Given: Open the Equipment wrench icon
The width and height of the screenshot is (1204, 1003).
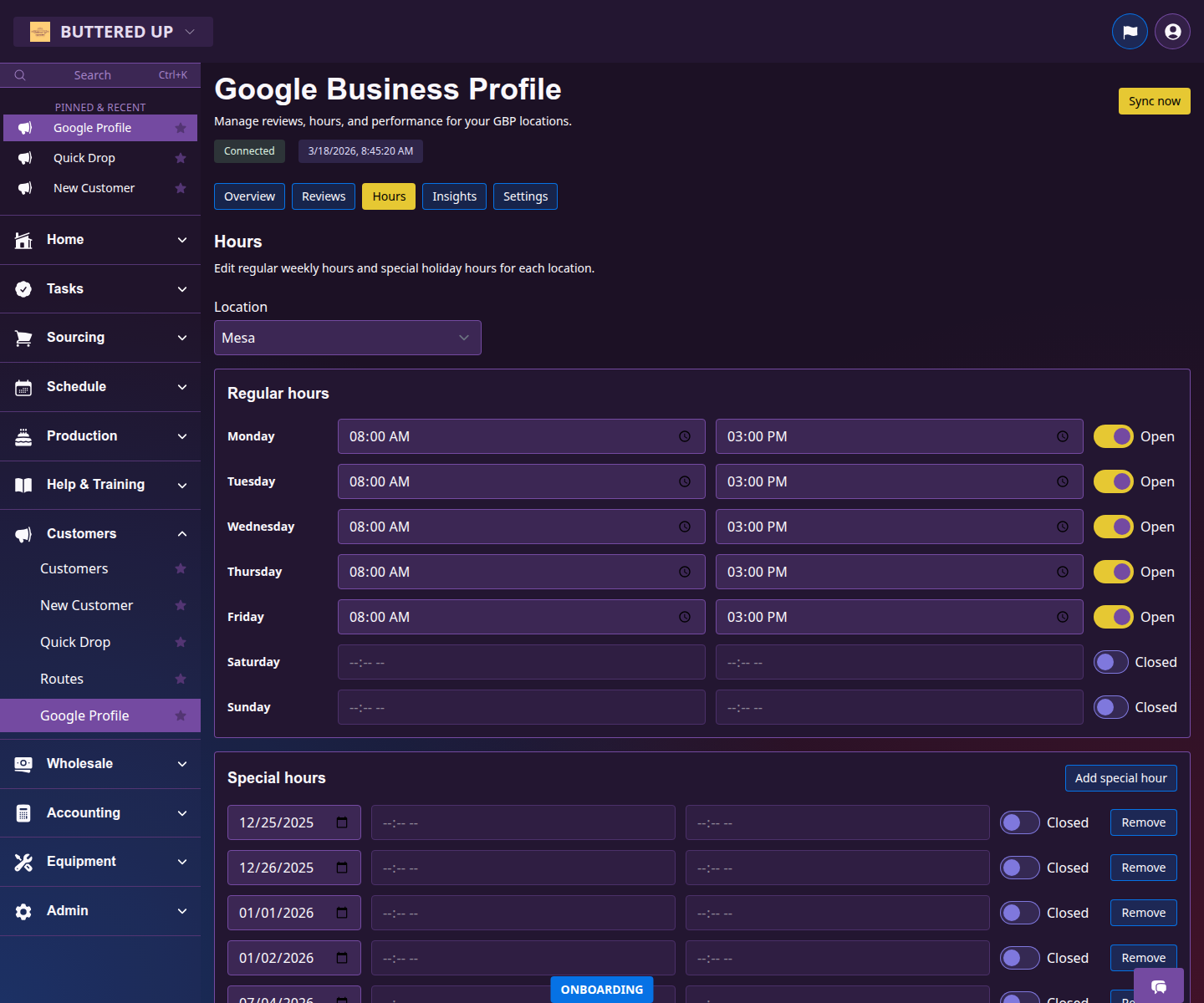Looking at the screenshot, I should pos(23,861).
